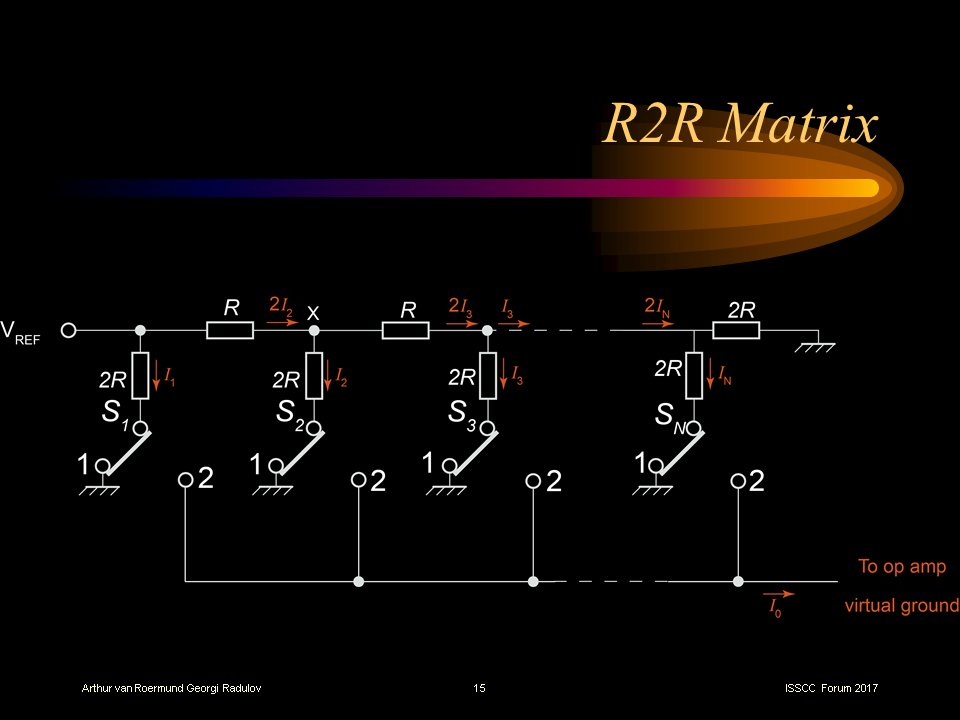Click the VREF input terminal circle
Image resolution: width=960 pixels, height=720 pixels.
pos(67,329)
